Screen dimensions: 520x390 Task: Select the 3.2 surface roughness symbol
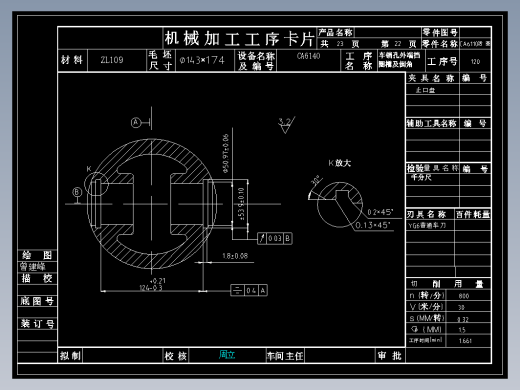pos(286,125)
